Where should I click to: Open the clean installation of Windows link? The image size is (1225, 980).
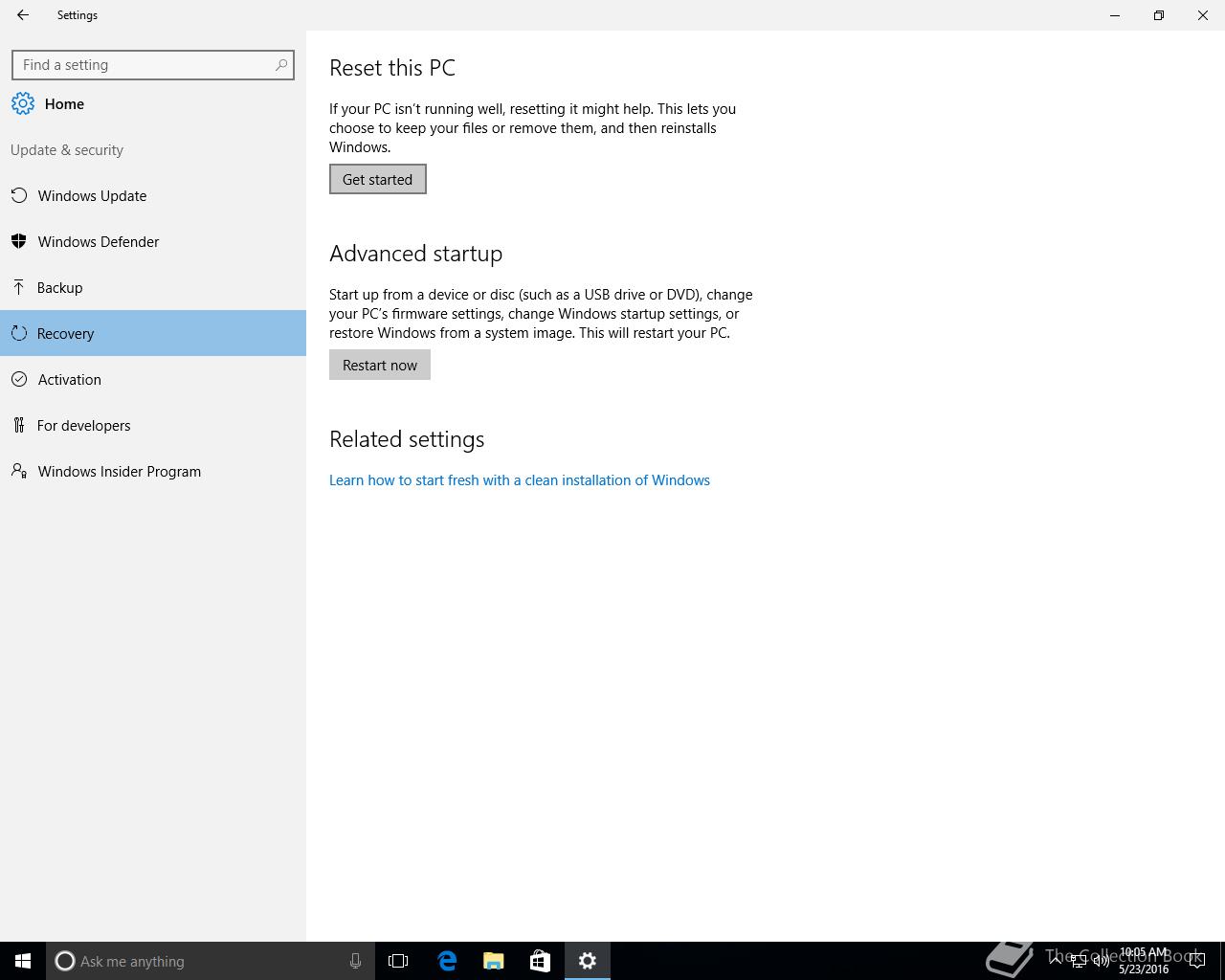coord(520,480)
